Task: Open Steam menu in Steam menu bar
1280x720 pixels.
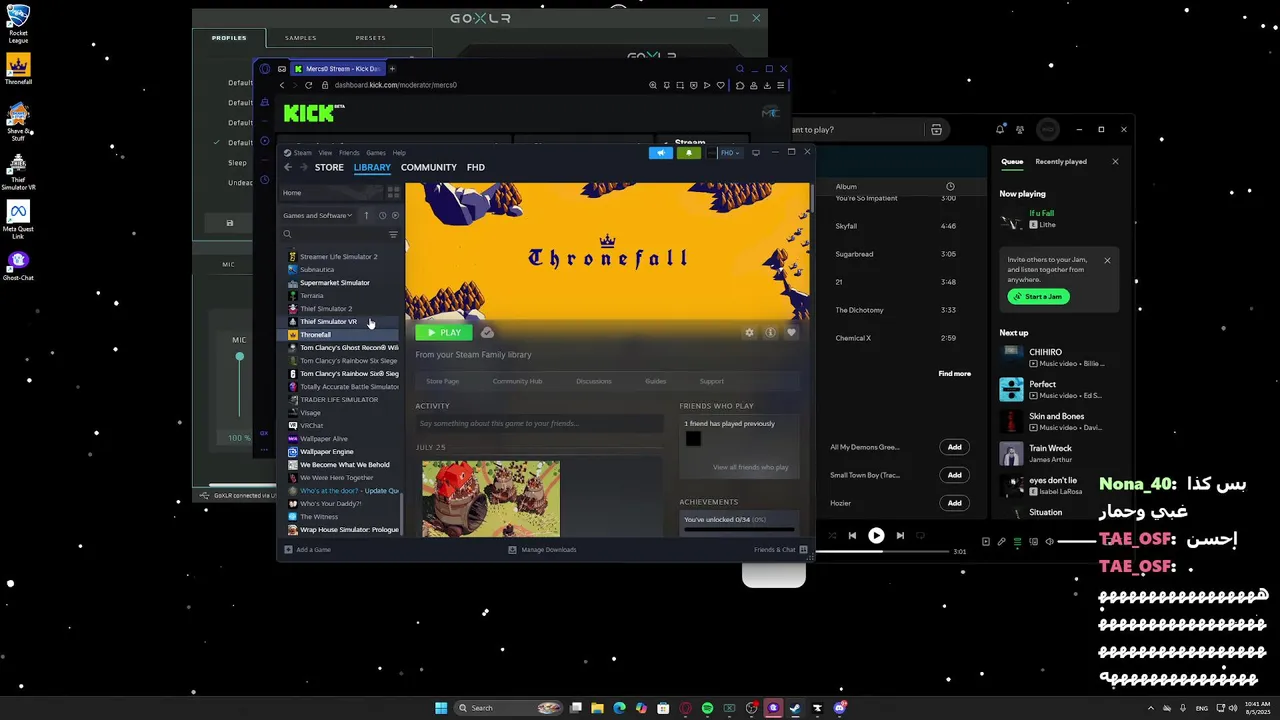Action: point(303,153)
